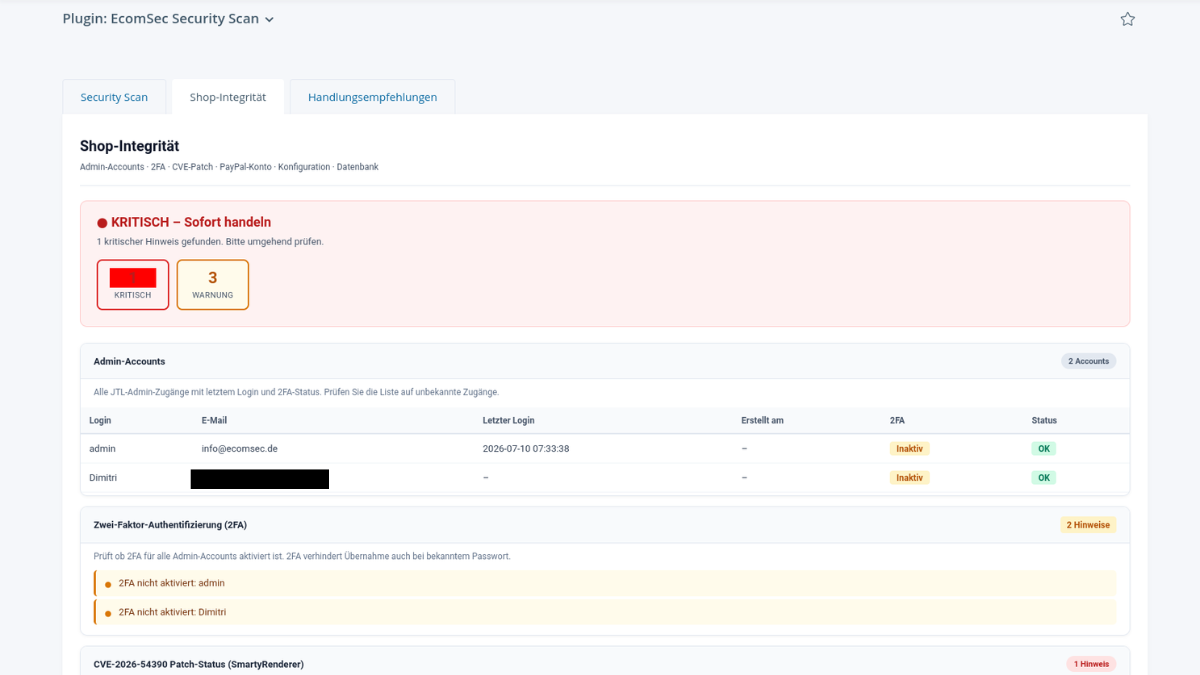Click the 2FA nicht aktiviert: Dimitri notice
Viewport: 1200px width, 675px height.
(605, 612)
